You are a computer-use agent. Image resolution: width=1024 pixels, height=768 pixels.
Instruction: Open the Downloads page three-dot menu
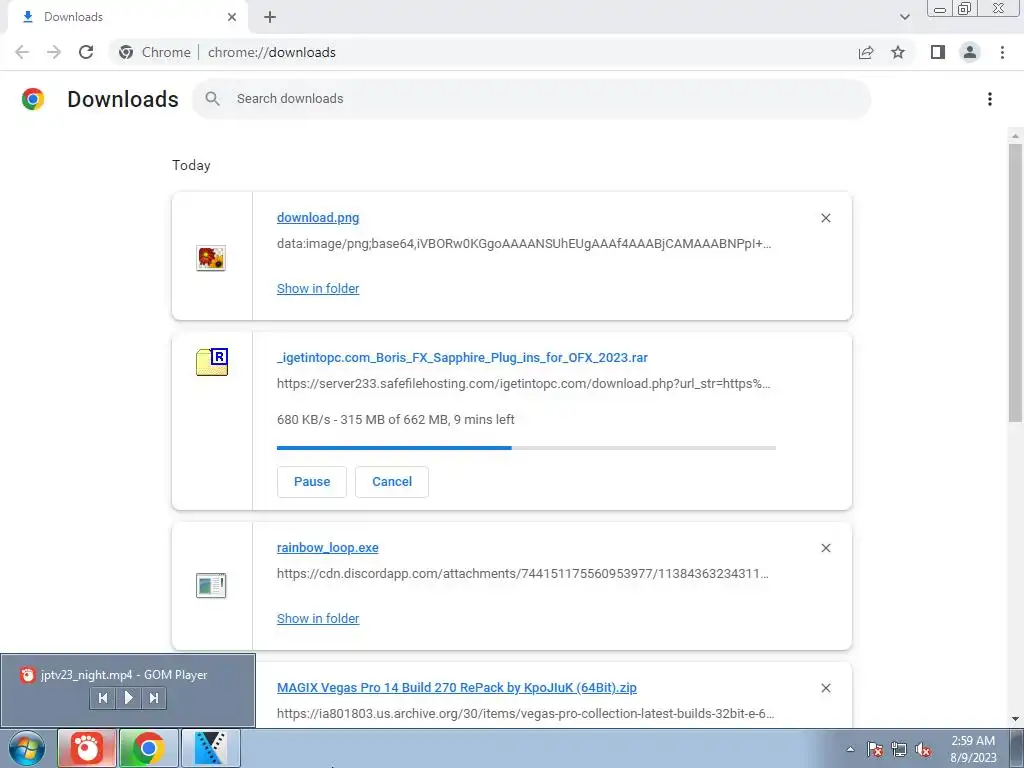pos(990,99)
